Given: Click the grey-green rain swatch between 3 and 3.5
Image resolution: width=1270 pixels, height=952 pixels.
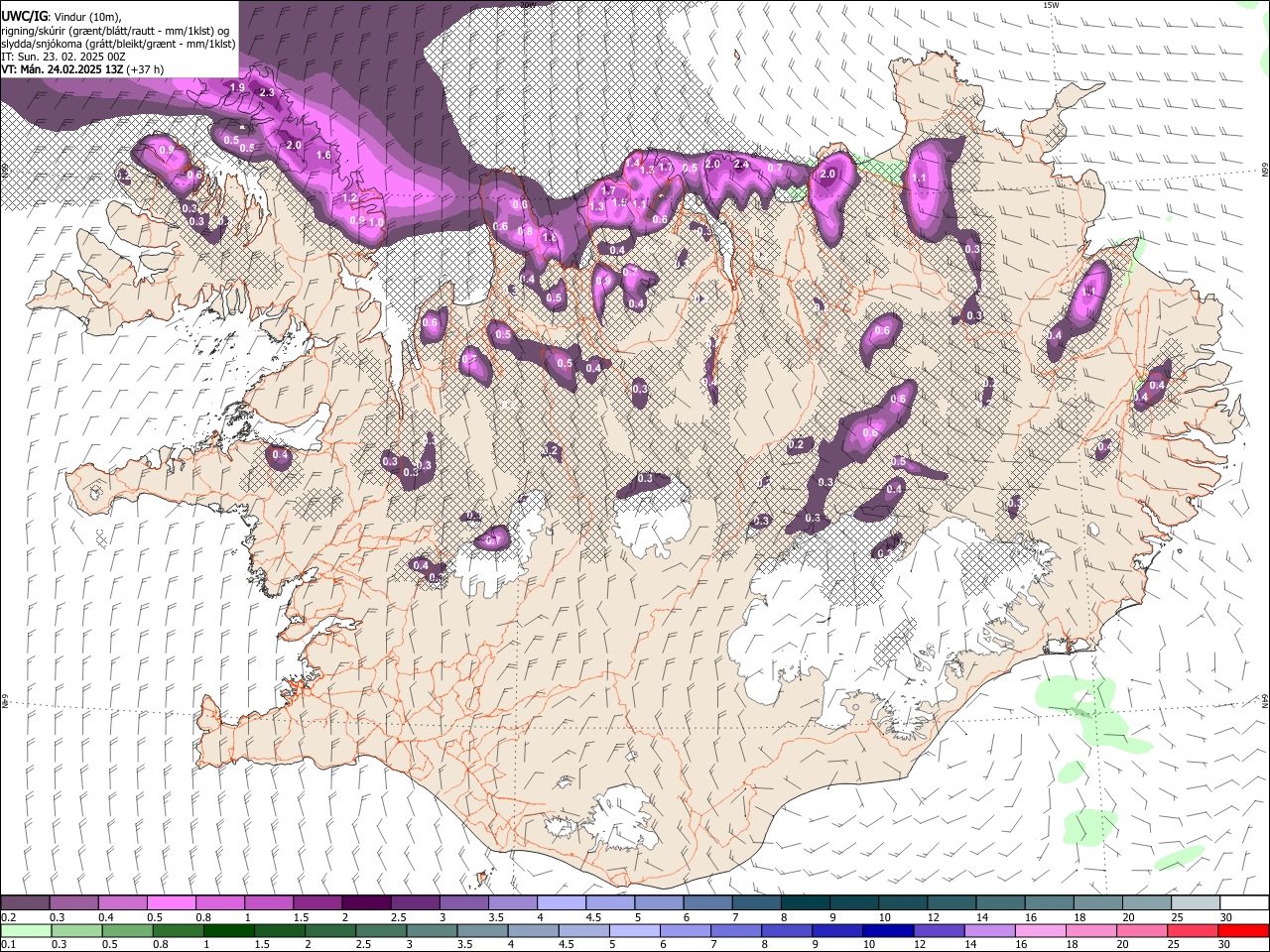Looking at the screenshot, I should 432,930.
